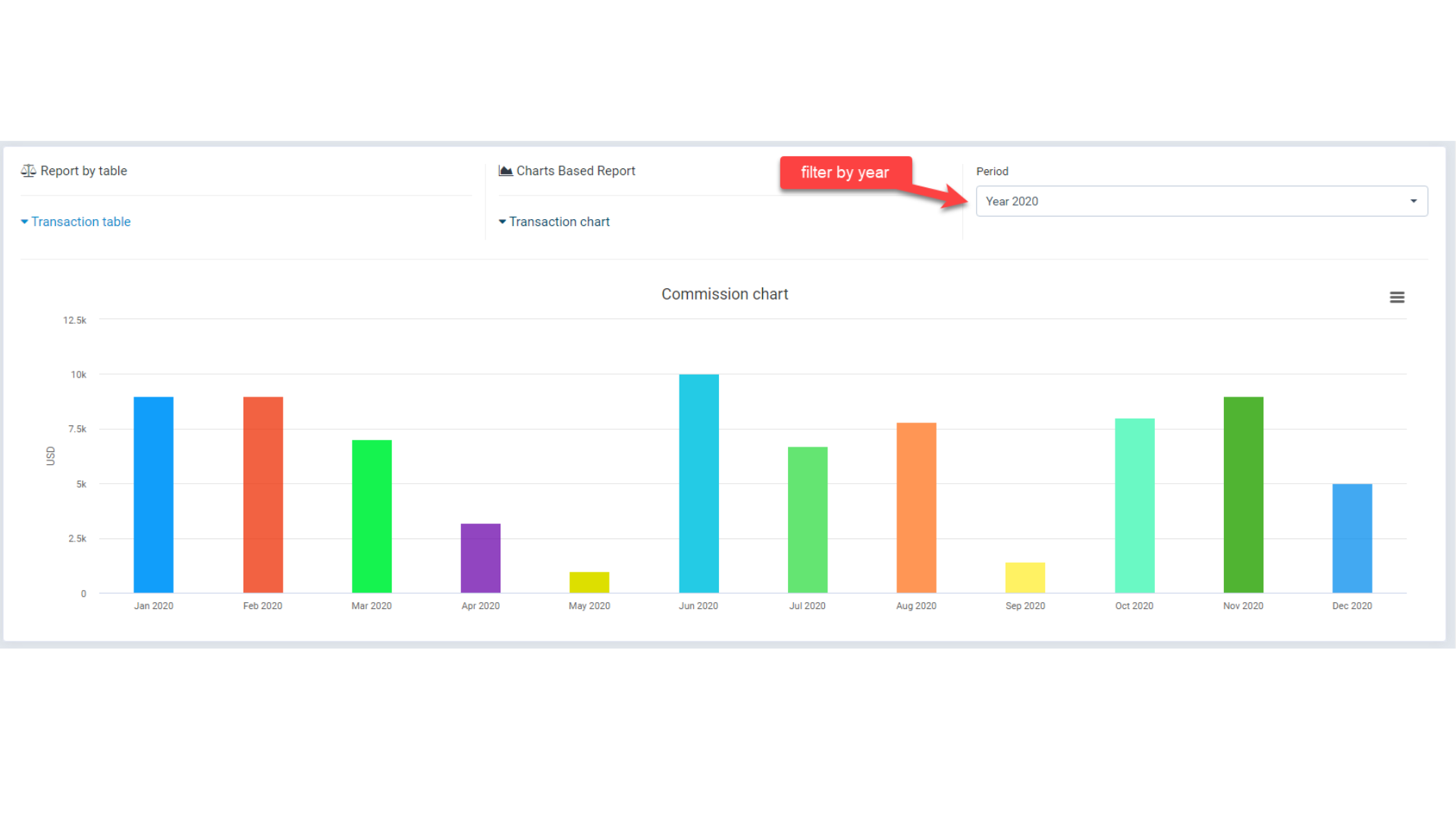Screen dimensions: 1456x819
Task: Select the Apr 2020 purple bar
Action: 480,558
